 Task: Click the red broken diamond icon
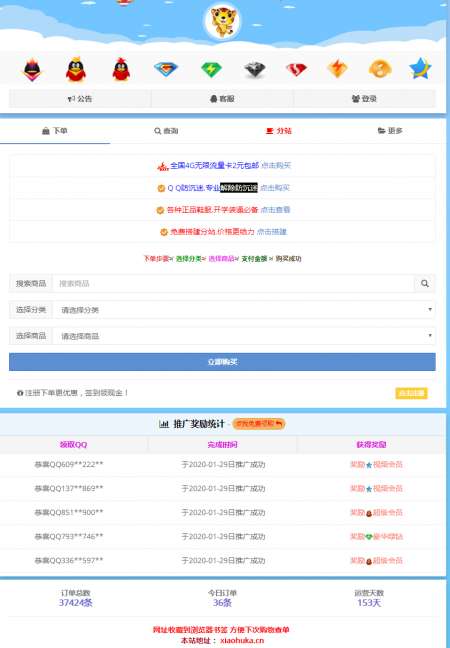296,69
